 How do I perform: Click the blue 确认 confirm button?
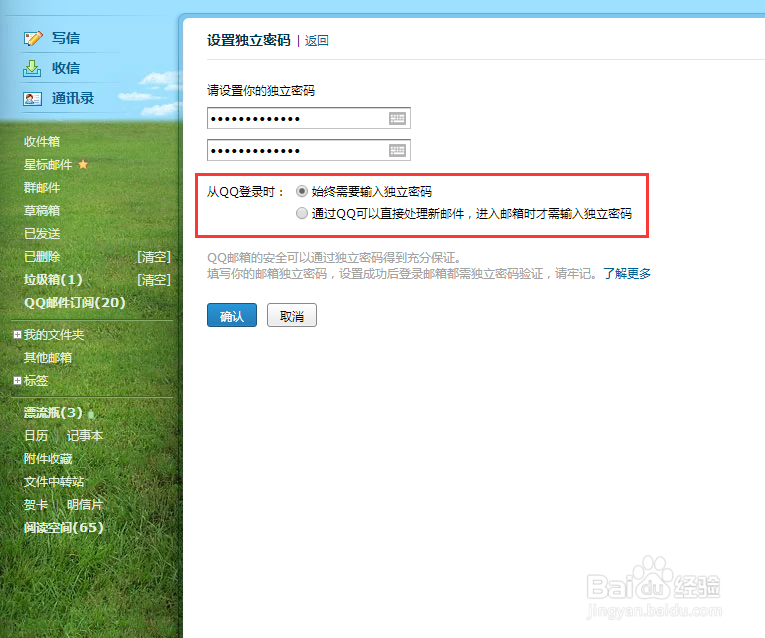coord(232,315)
